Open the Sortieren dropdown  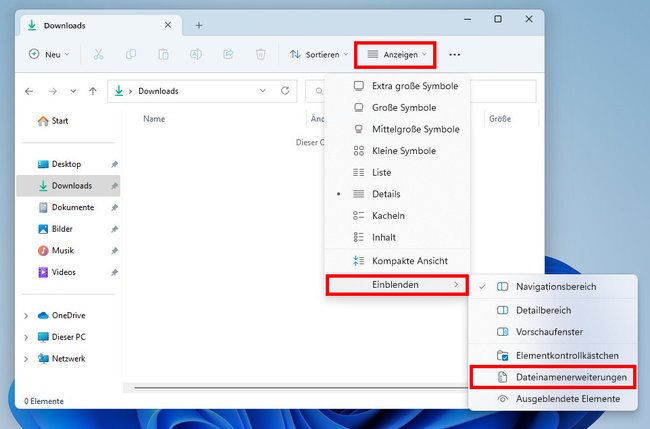[x=318, y=54]
